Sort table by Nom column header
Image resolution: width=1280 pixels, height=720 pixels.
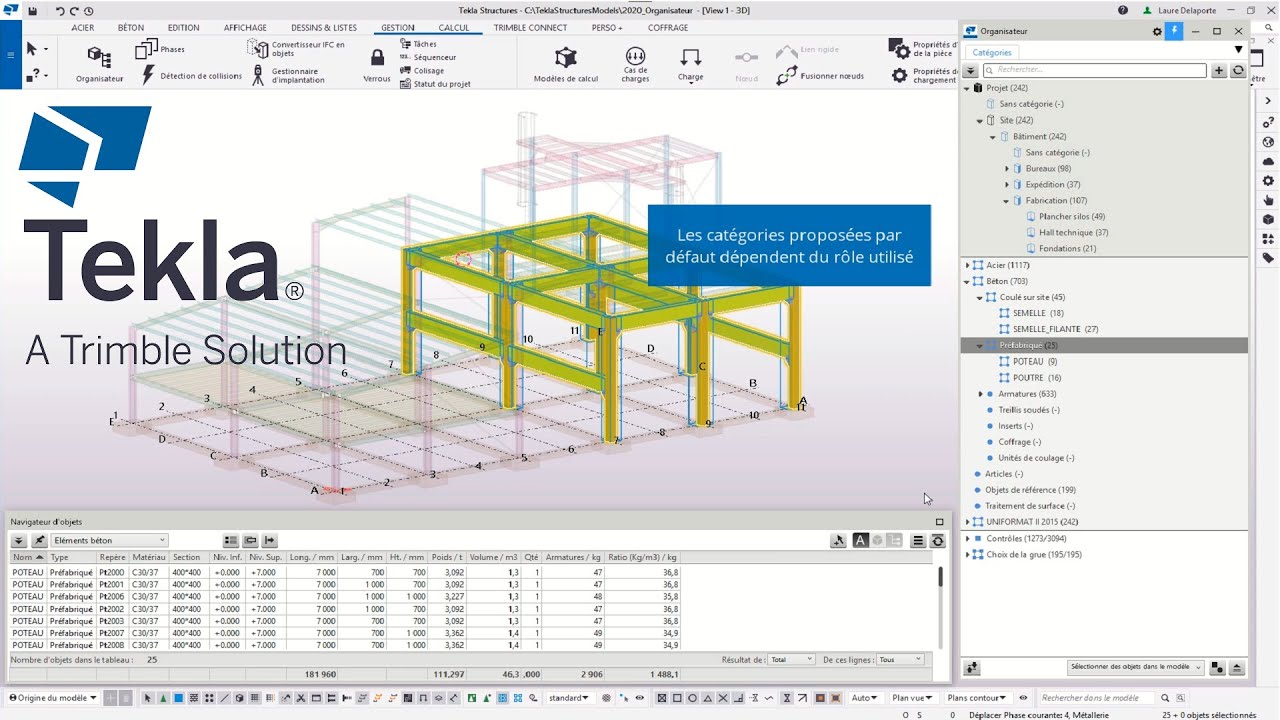pos(28,557)
